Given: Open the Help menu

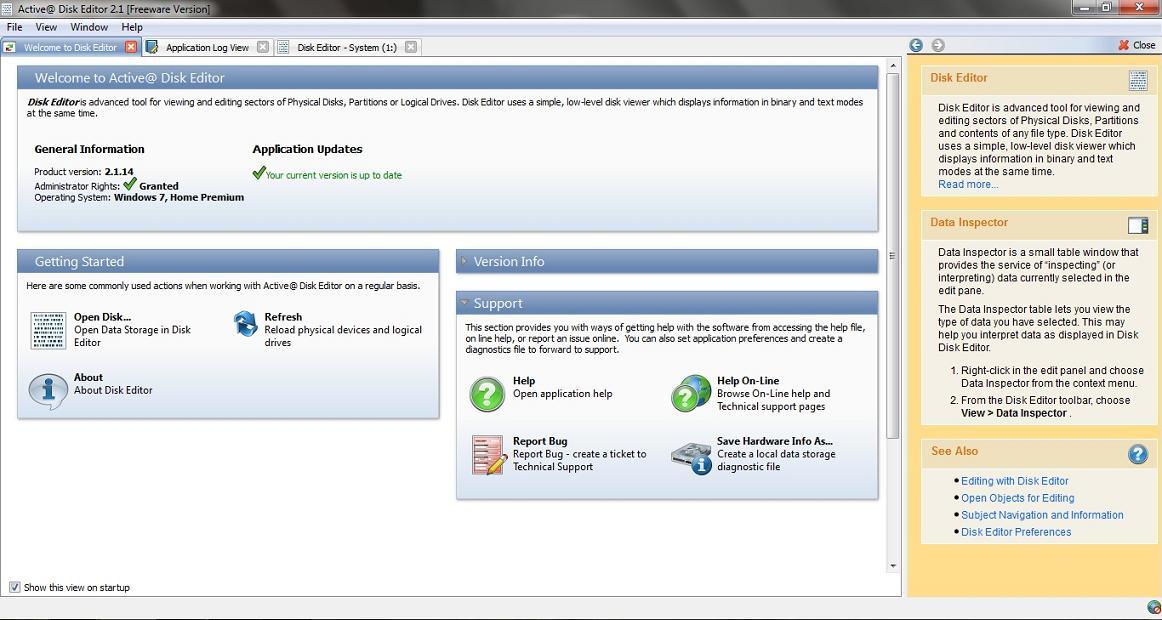Looking at the screenshot, I should tap(132, 27).
